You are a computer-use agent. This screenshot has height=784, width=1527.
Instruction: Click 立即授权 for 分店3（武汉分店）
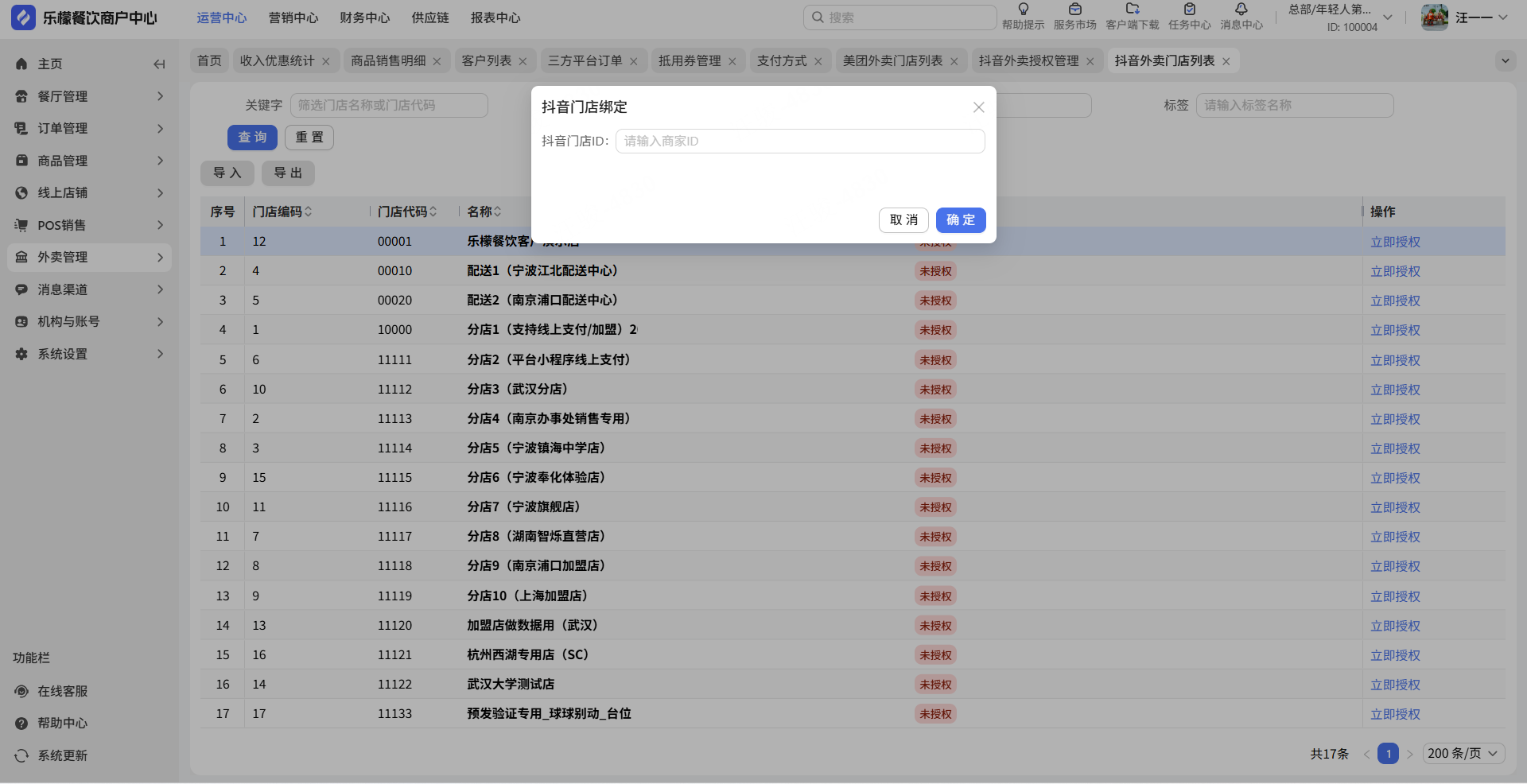[x=1395, y=390]
